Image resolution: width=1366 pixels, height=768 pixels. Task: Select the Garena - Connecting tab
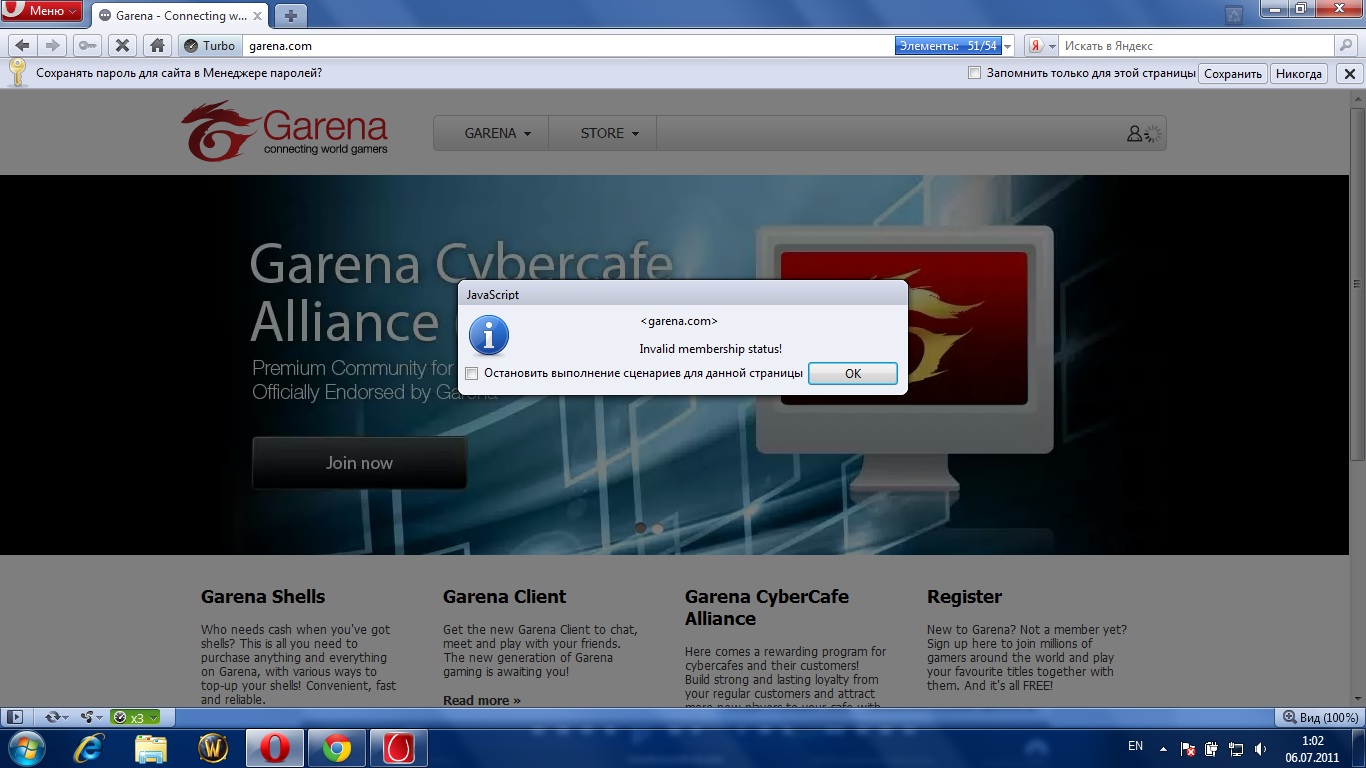pos(181,16)
